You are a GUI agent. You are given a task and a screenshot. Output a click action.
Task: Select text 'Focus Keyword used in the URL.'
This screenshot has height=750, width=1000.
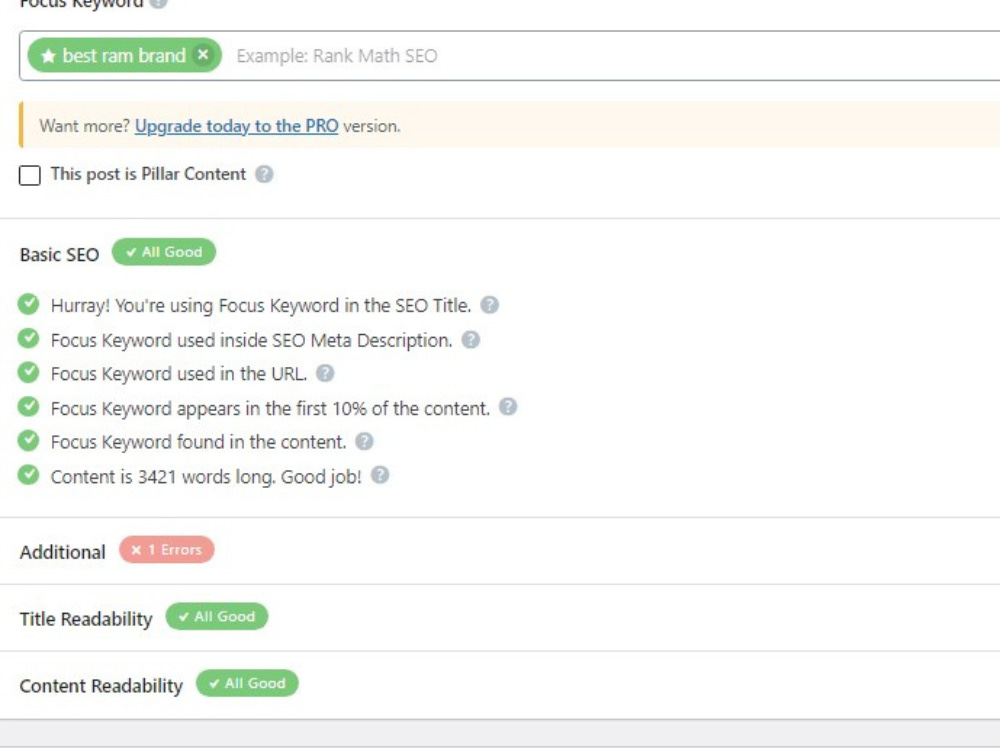179,374
